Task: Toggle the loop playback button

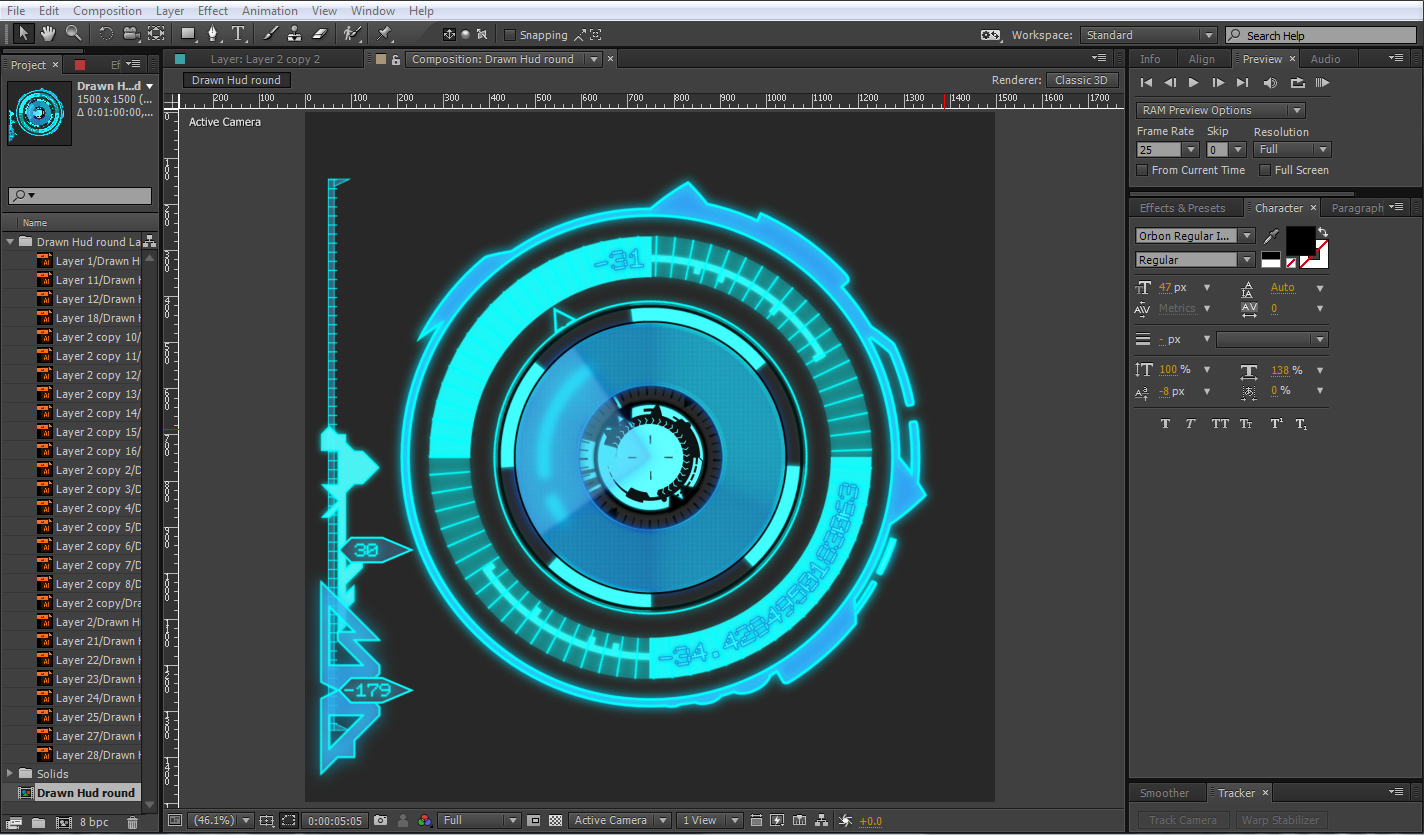Action: click(1297, 83)
